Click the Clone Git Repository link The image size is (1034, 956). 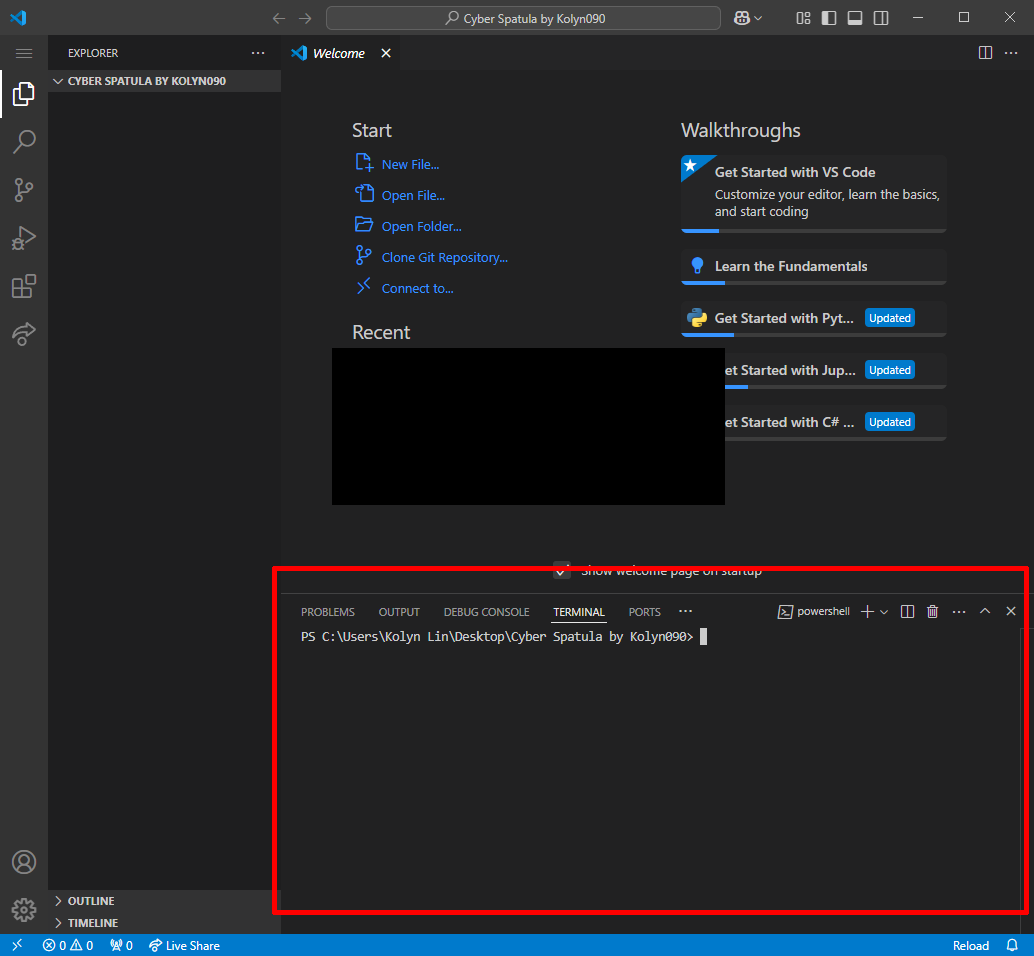[444, 257]
